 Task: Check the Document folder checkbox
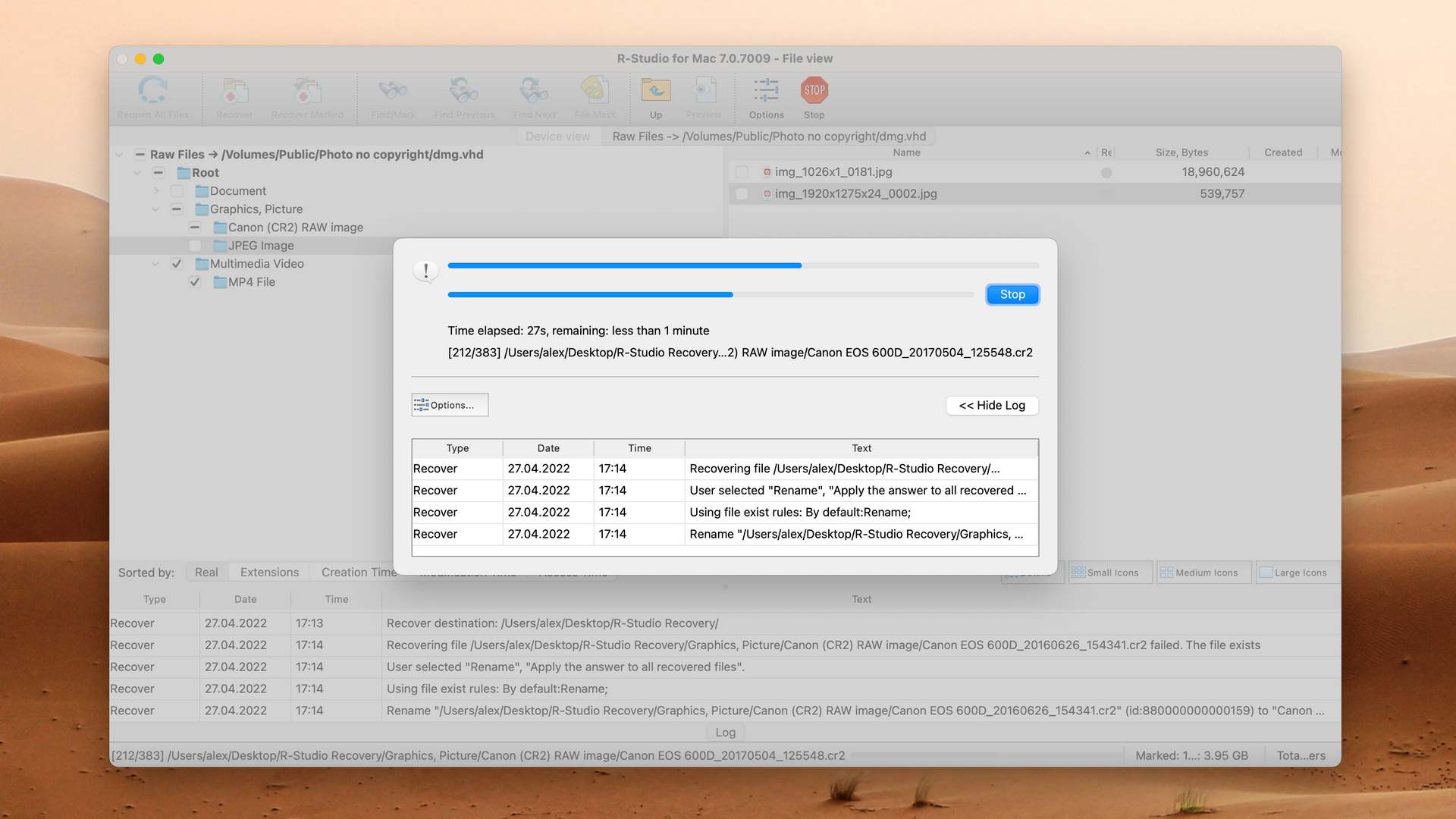(177, 191)
